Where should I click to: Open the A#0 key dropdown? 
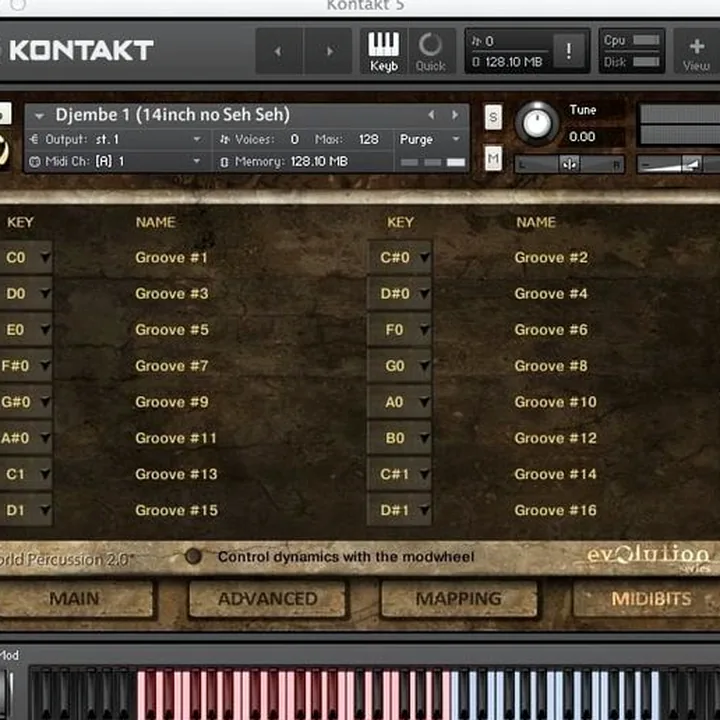click(x=25, y=438)
